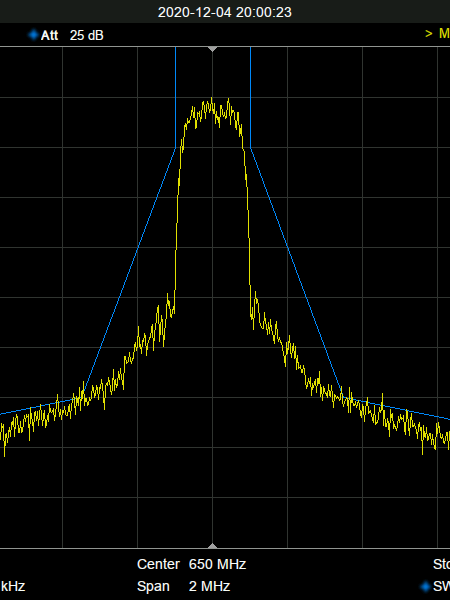Click the blue diamond beside SW

[x=425, y=586]
